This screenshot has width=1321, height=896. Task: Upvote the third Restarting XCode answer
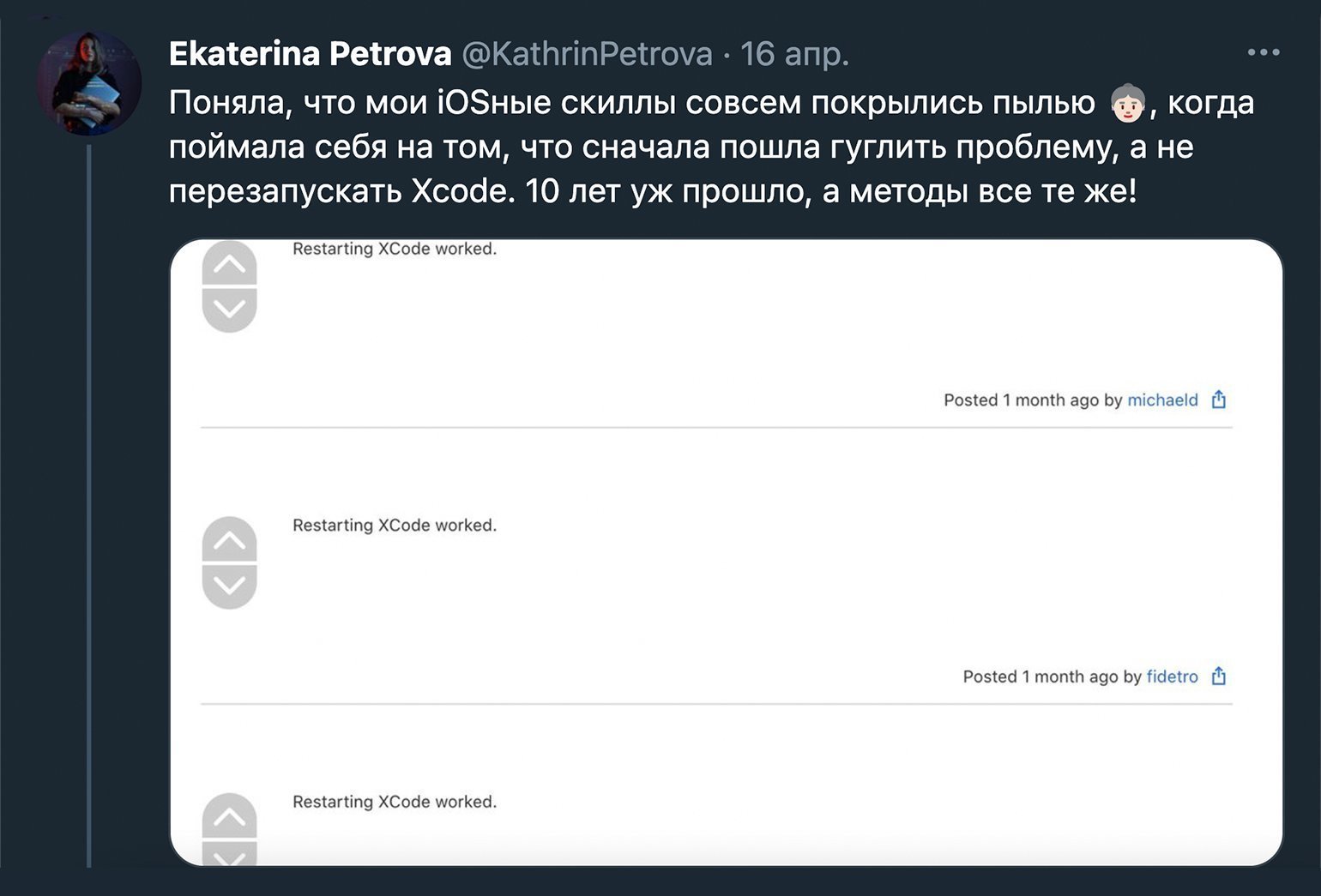[229, 816]
